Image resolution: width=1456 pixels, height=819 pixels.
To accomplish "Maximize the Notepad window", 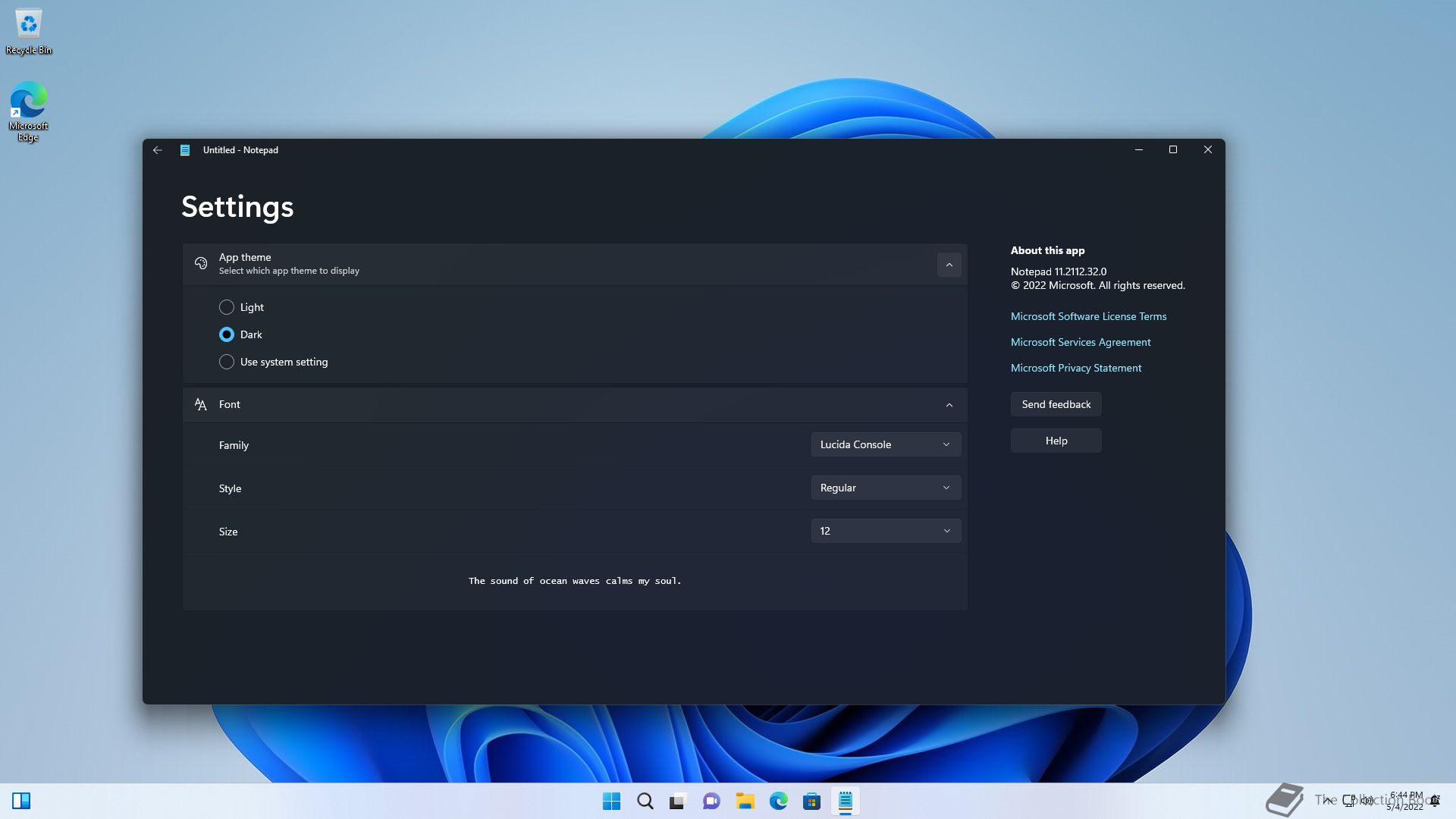I will [1173, 150].
